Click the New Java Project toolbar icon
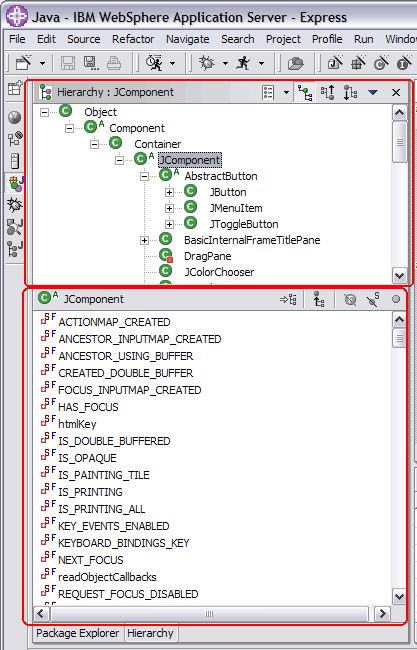 pyautogui.click(x=335, y=63)
